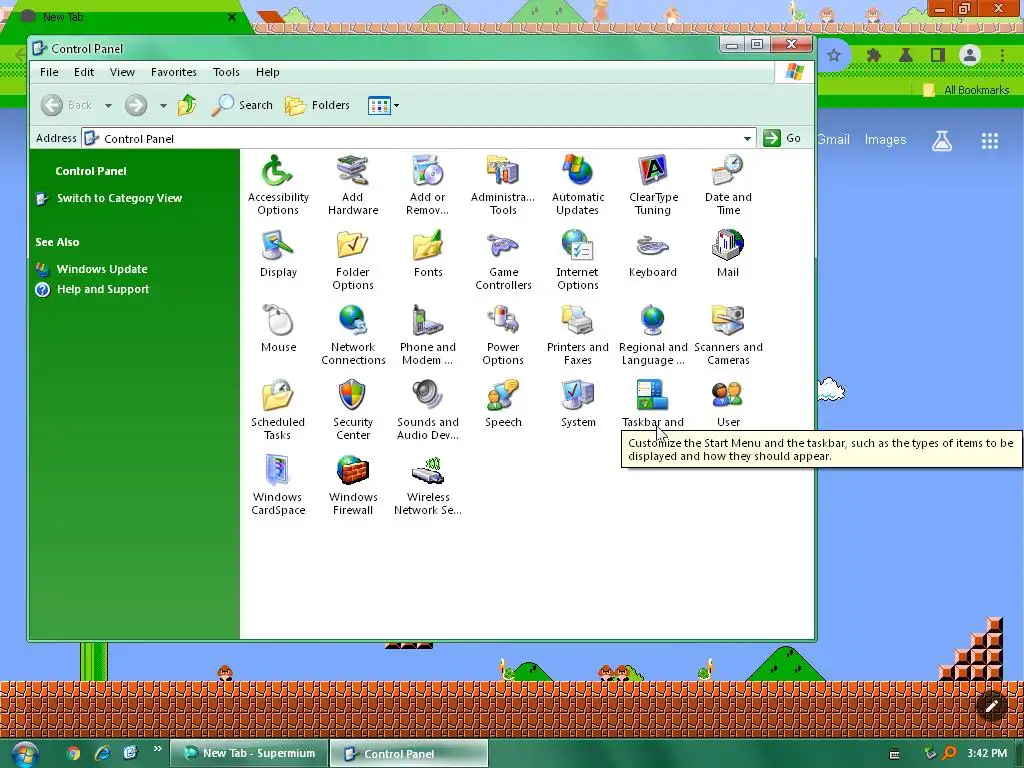Viewport: 1024px width, 768px height.
Task: Click the Windows Start orb
Action: [x=24, y=754]
